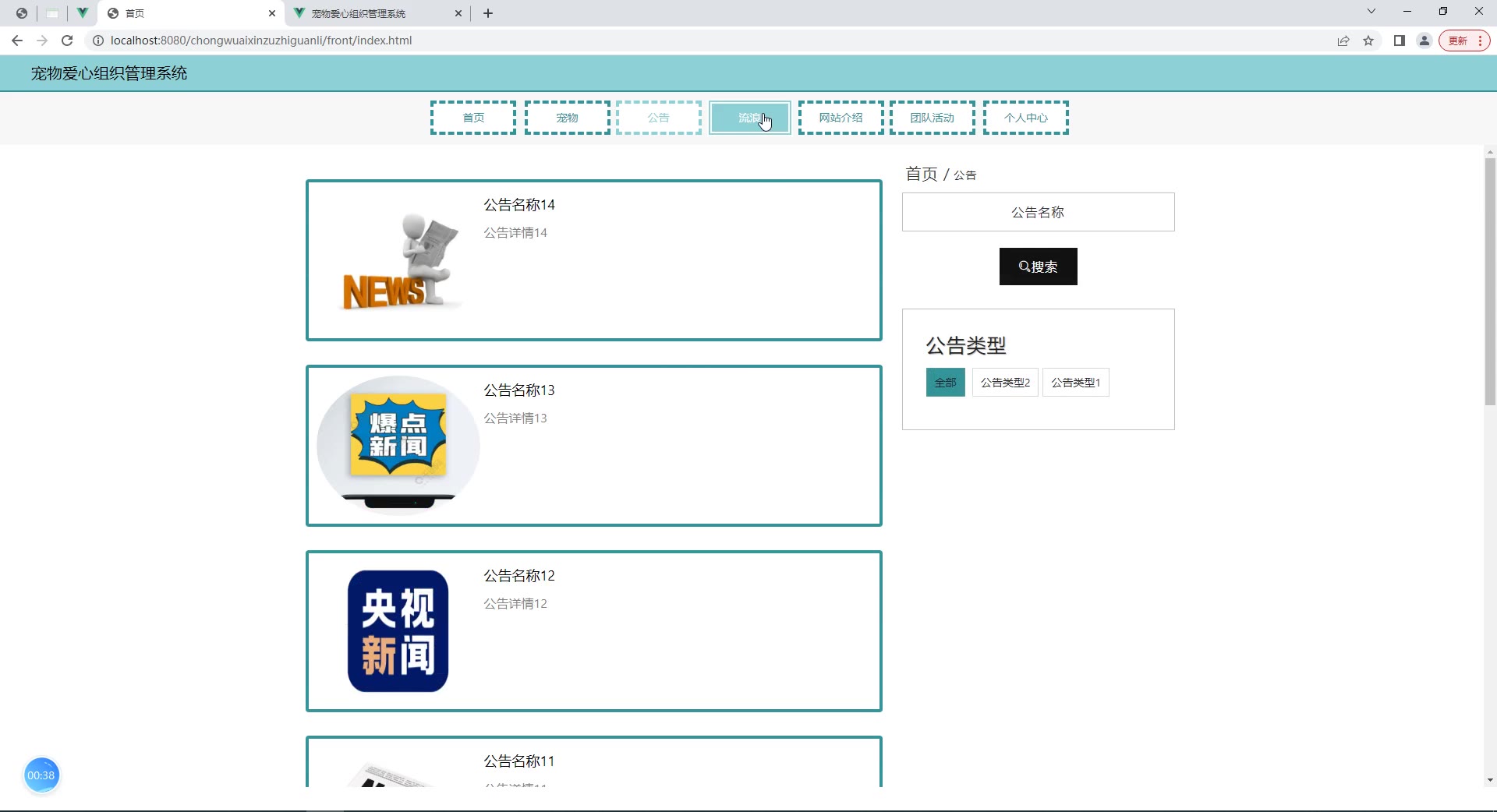Open the NEWS figure thumbnail of 公告名称14

(x=398, y=260)
